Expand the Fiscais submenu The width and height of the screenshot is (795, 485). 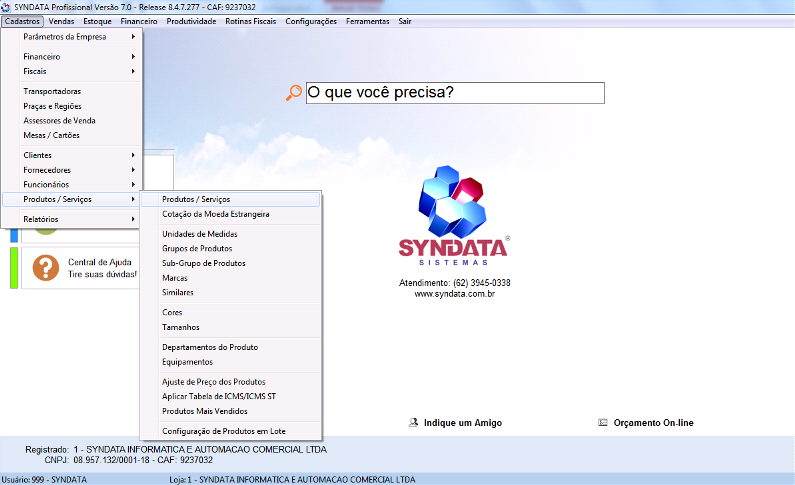(x=72, y=71)
